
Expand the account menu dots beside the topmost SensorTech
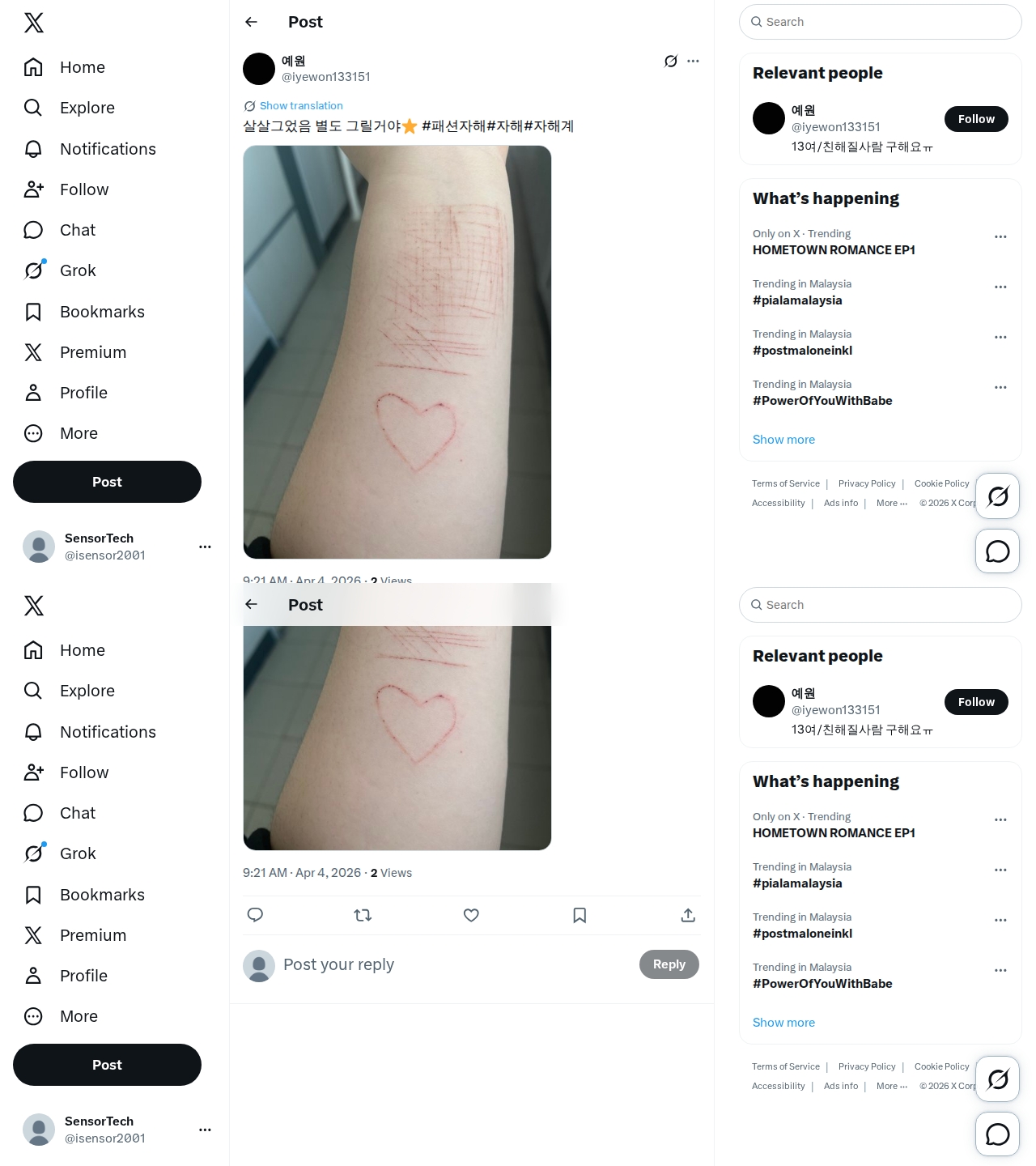[205, 547]
